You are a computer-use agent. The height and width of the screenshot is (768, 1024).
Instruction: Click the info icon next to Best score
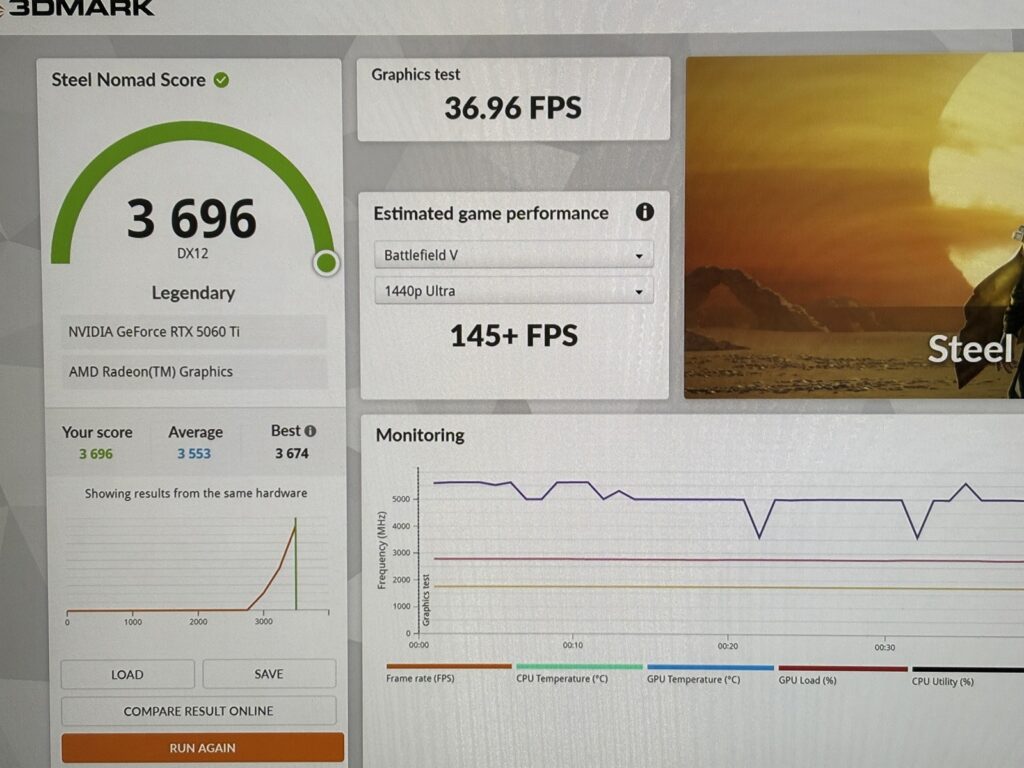pyautogui.click(x=310, y=431)
